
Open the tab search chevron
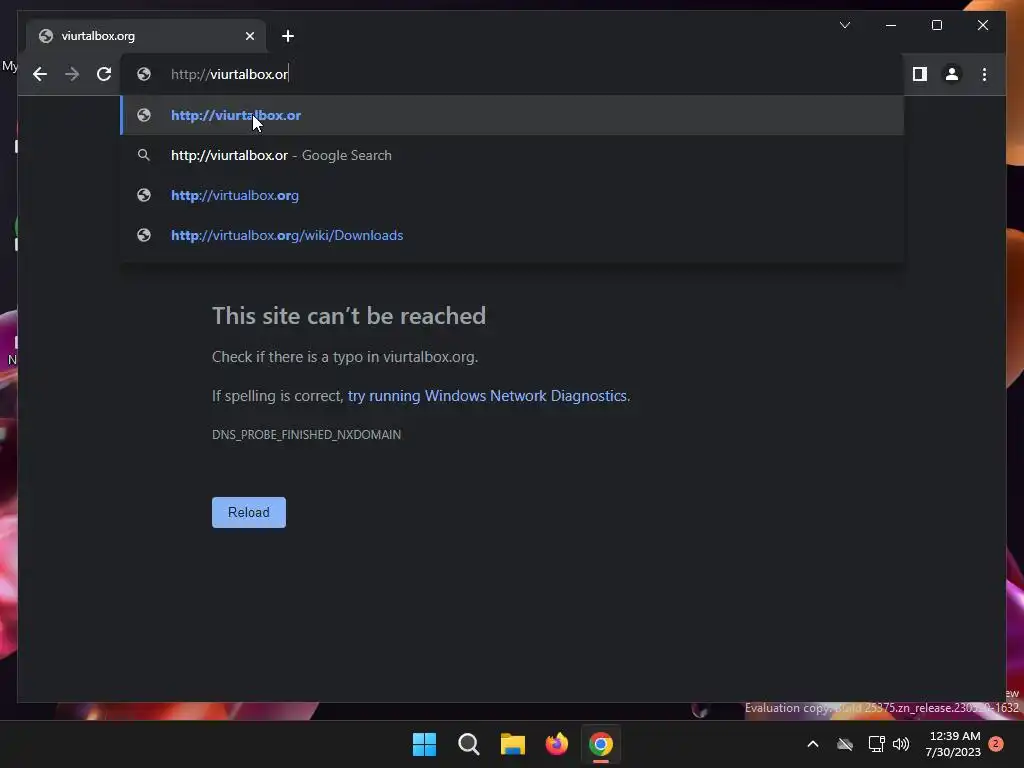(844, 25)
